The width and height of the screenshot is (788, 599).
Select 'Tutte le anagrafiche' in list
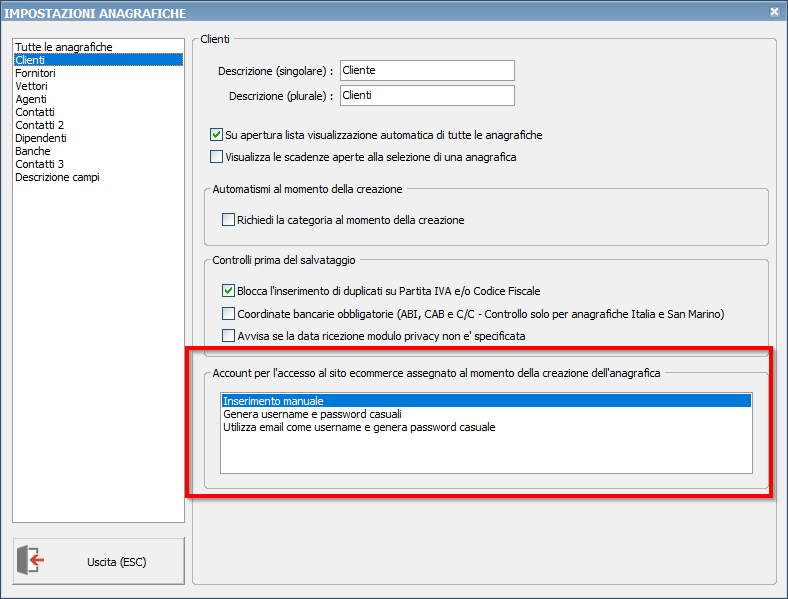63,47
